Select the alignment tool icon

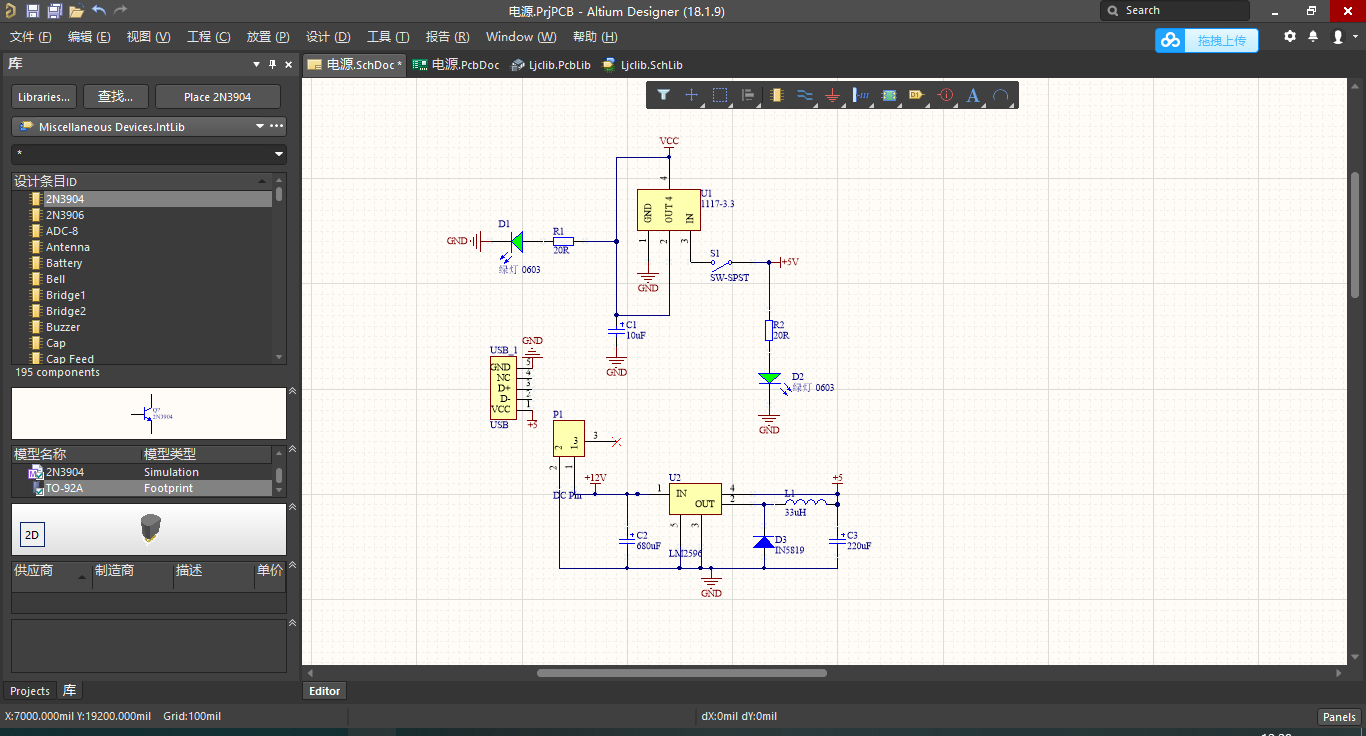pos(747,95)
